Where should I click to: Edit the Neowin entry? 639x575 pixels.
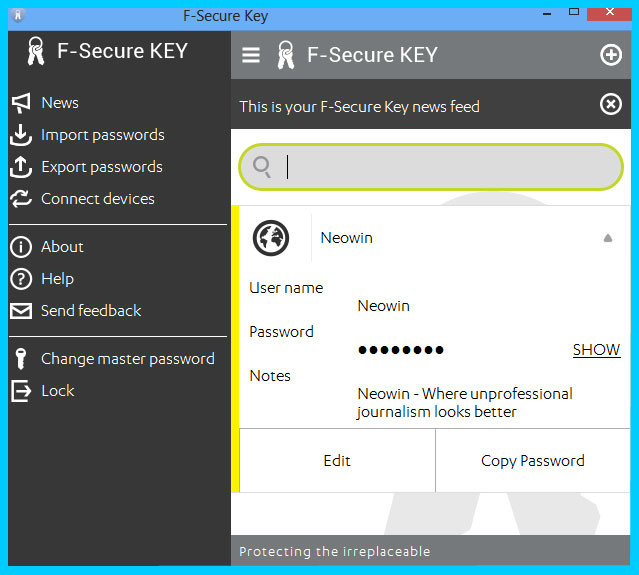click(x=337, y=460)
